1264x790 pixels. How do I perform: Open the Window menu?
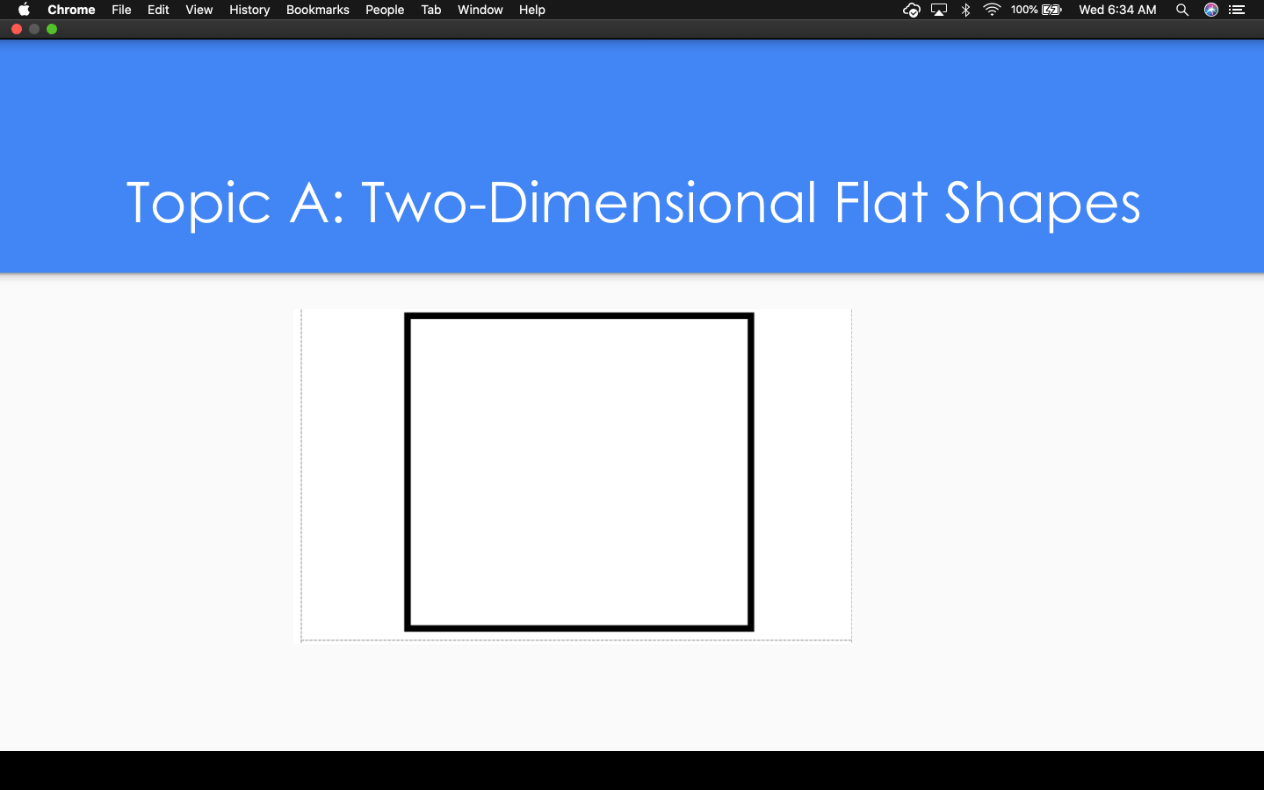(480, 10)
